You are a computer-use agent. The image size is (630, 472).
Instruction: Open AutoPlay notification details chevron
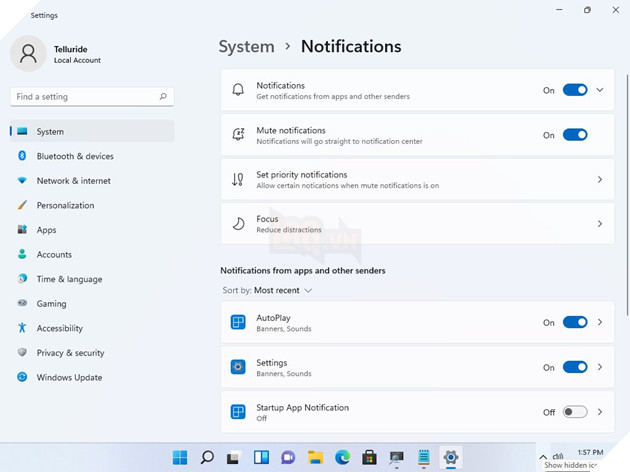(599, 322)
